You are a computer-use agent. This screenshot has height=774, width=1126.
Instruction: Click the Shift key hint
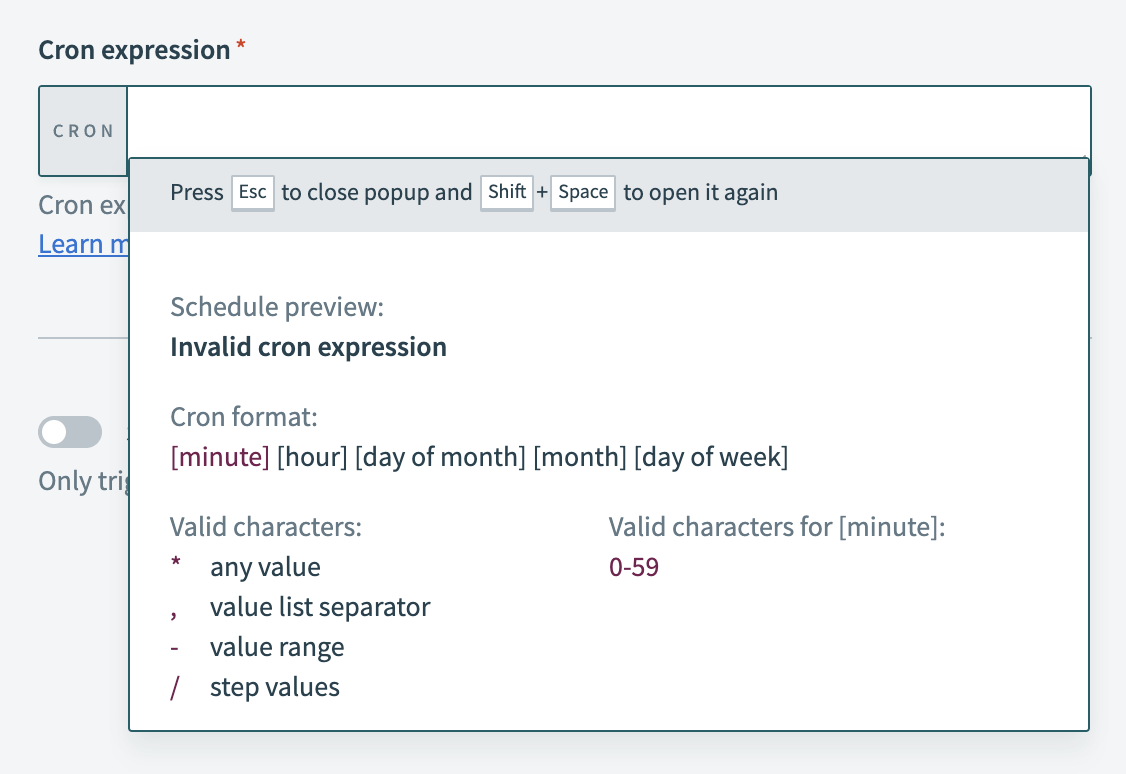click(506, 192)
